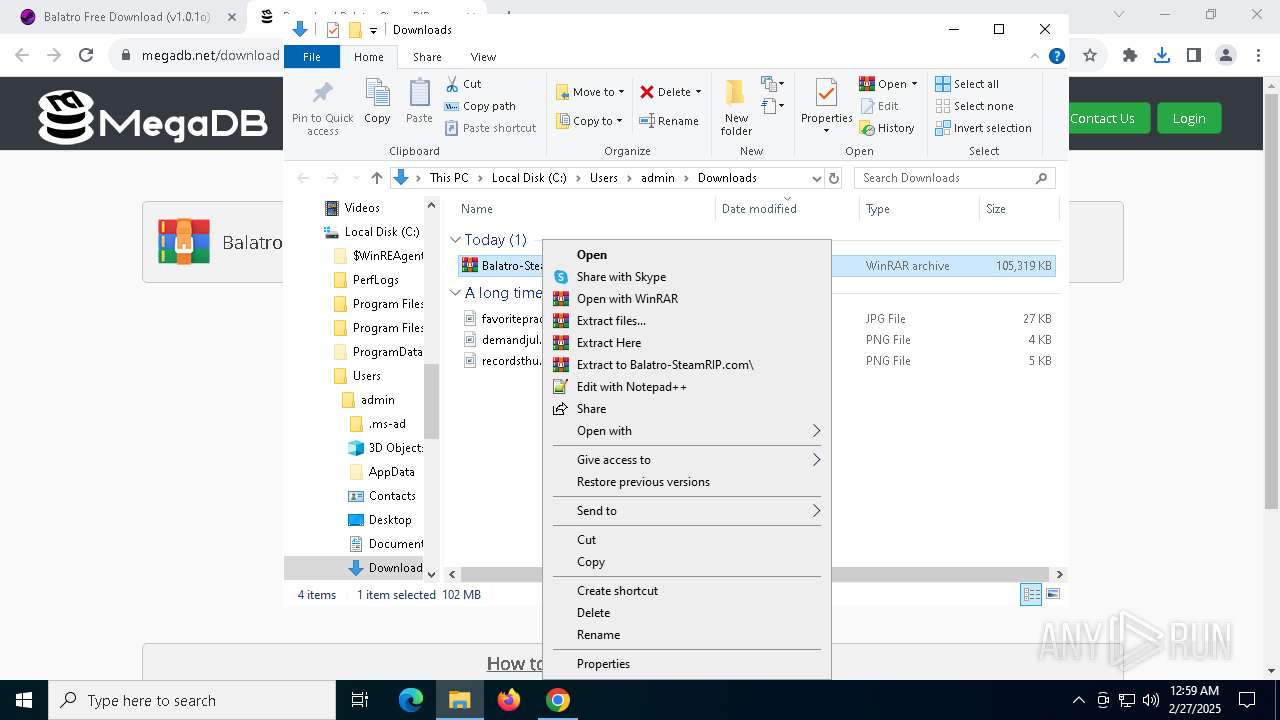Open the Send to submenu
Viewport: 1280px width, 720px height.
(687, 511)
